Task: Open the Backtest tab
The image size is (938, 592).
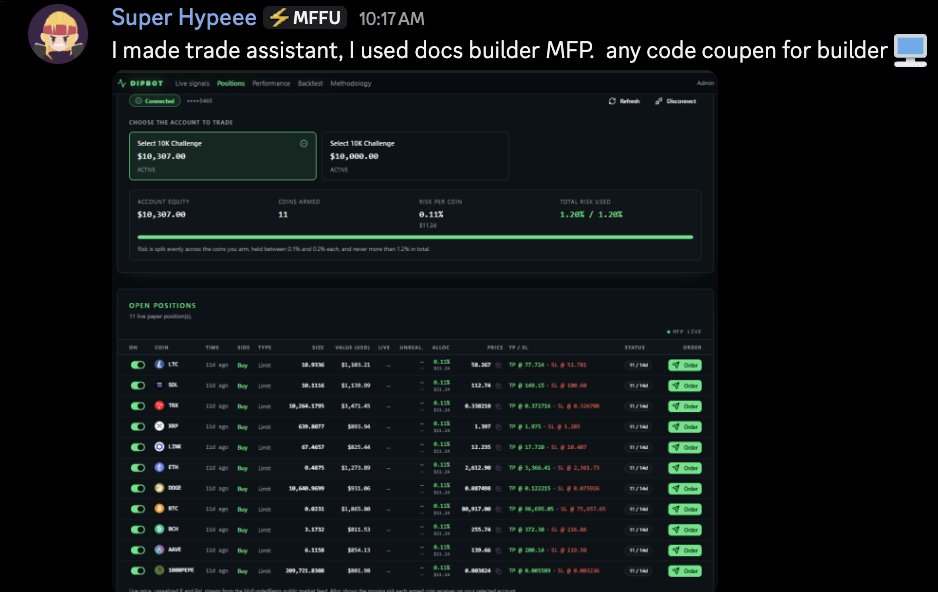Action: [310, 83]
